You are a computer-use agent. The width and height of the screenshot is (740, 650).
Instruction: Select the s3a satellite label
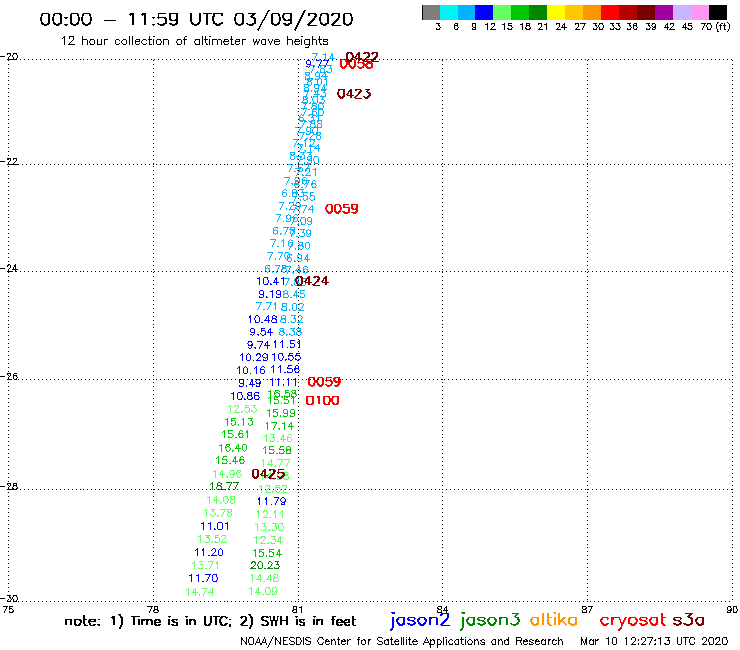point(688,620)
